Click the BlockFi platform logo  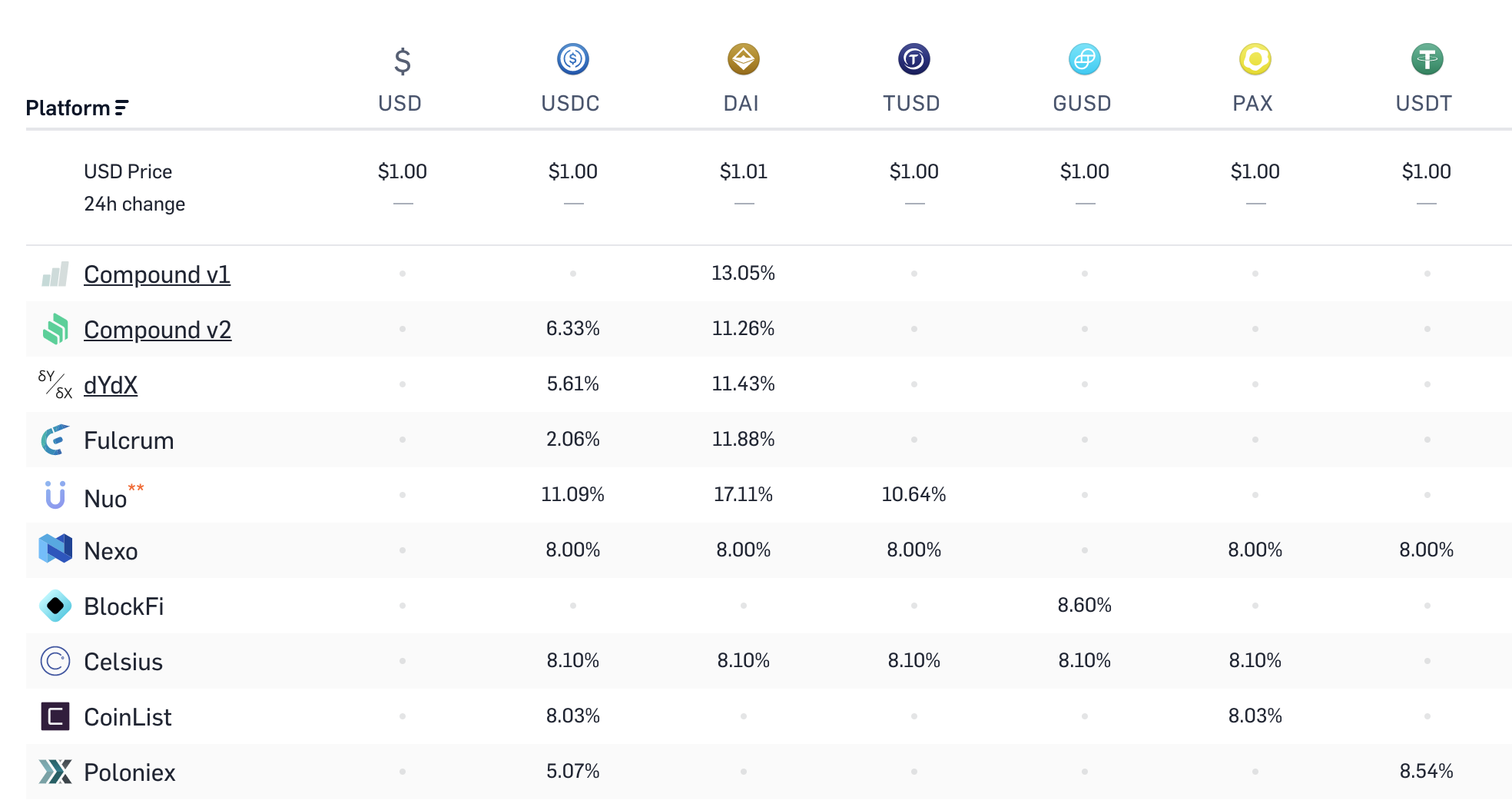point(55,606)
